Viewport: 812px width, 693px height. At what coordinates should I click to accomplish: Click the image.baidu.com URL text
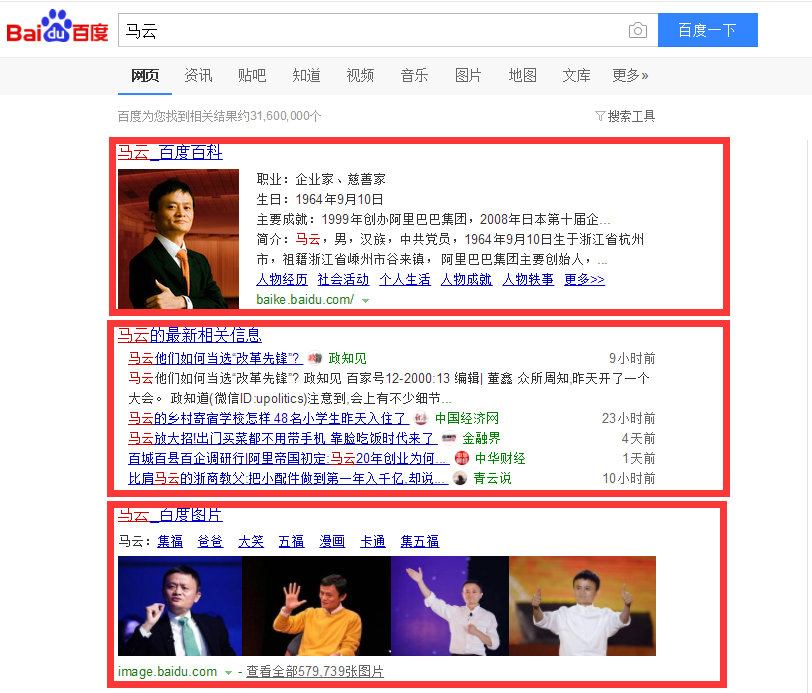[167, 672]
